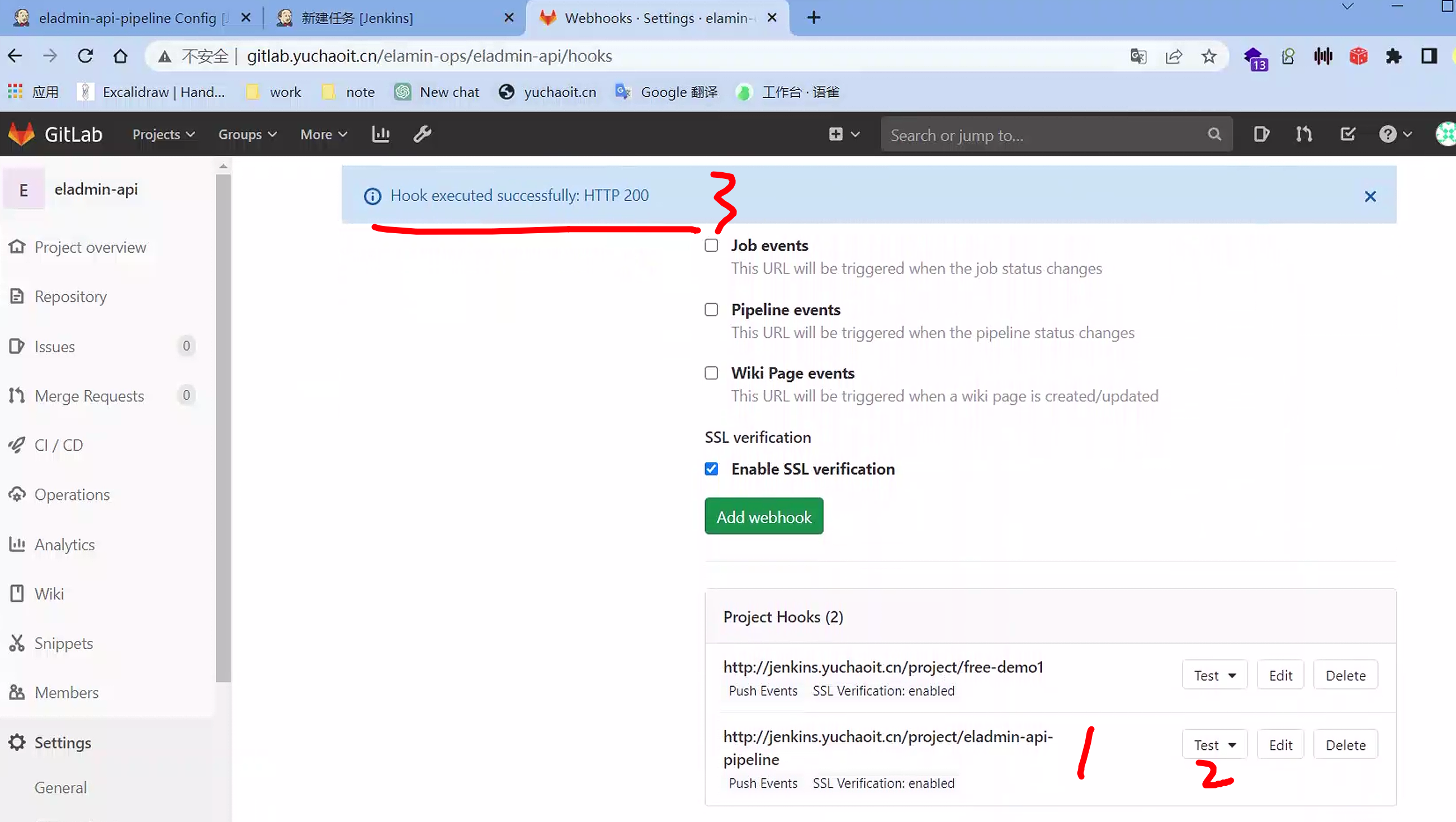The image size is (1456, 822).
Task: Open CI / CD in sidebar
Action: [x=58, y=445]
